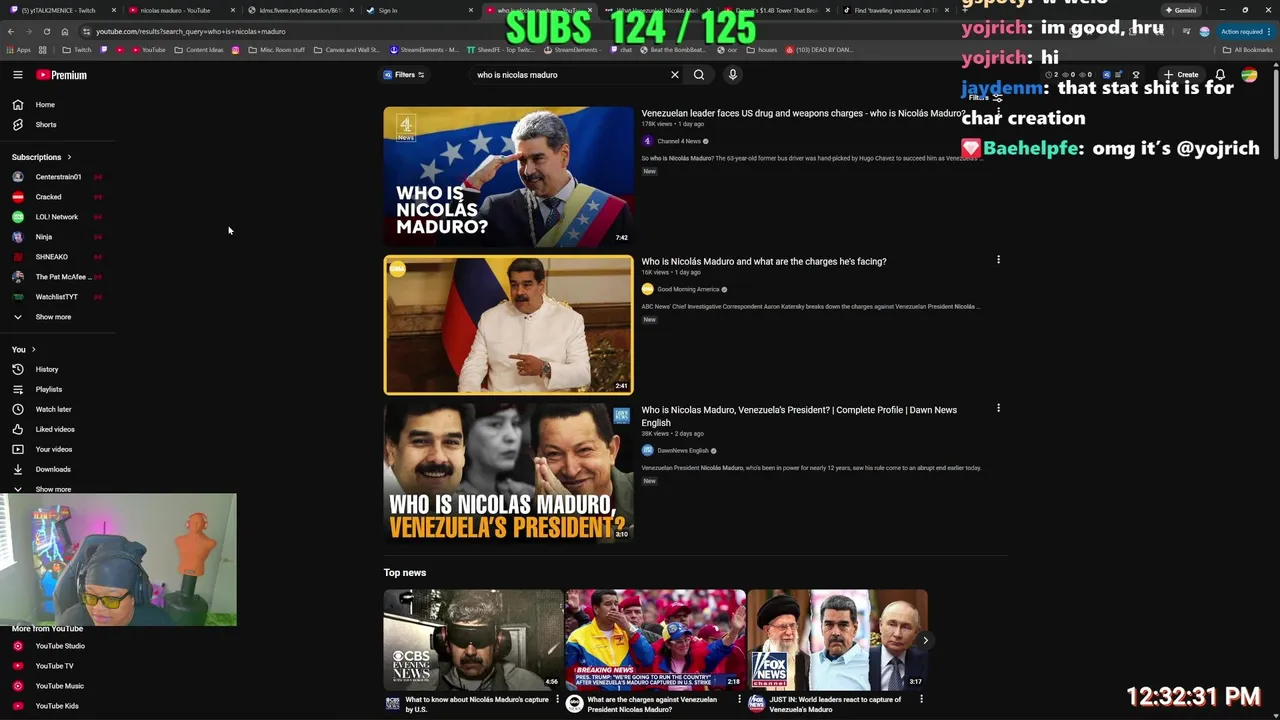Open options for Dawn News video
1280x720 pixels.
click(998, 408)
